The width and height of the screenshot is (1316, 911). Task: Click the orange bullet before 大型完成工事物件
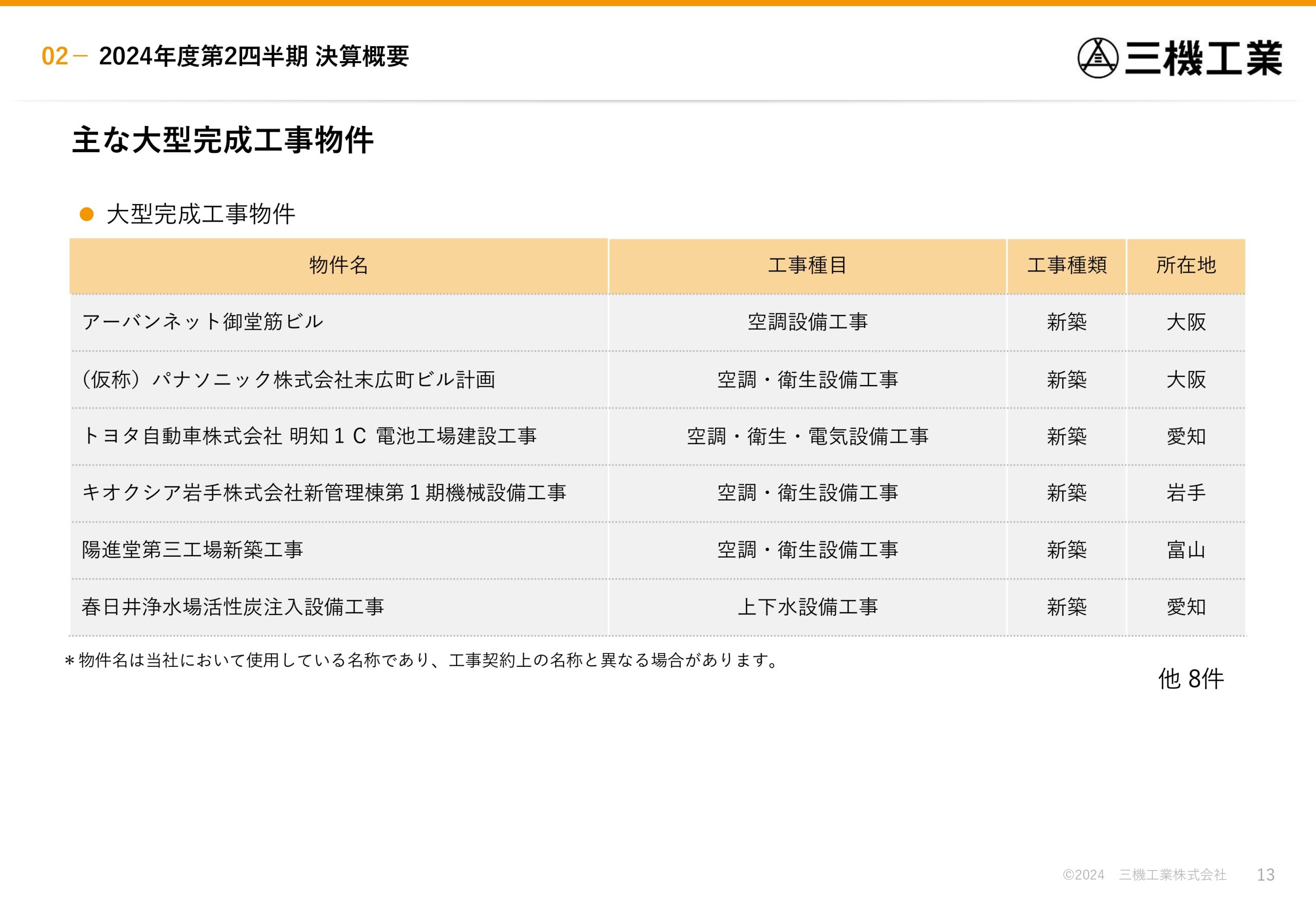[87, 214]
